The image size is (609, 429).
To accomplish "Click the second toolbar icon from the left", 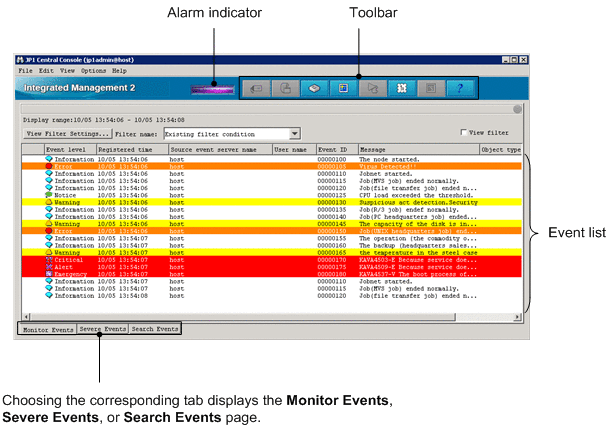I will 284,89.
